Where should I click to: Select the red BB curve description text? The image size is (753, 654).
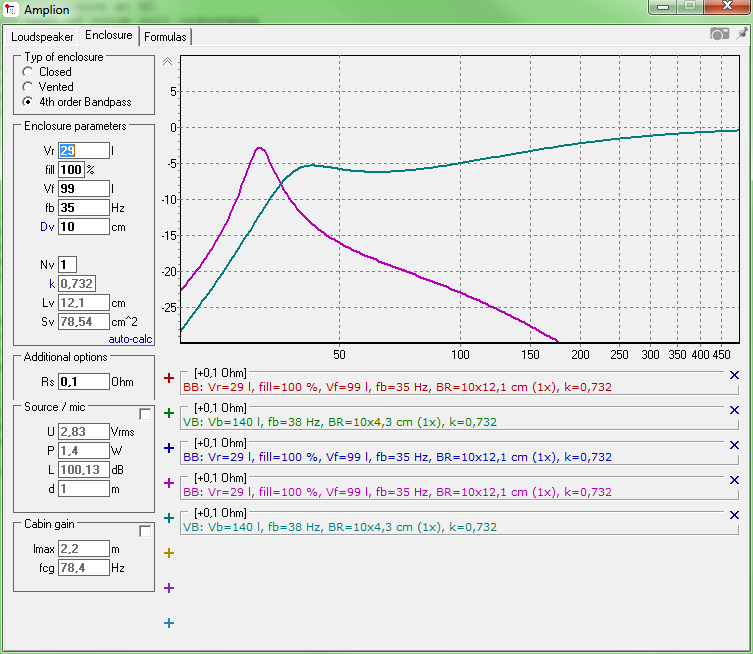[x=397, y=387]
